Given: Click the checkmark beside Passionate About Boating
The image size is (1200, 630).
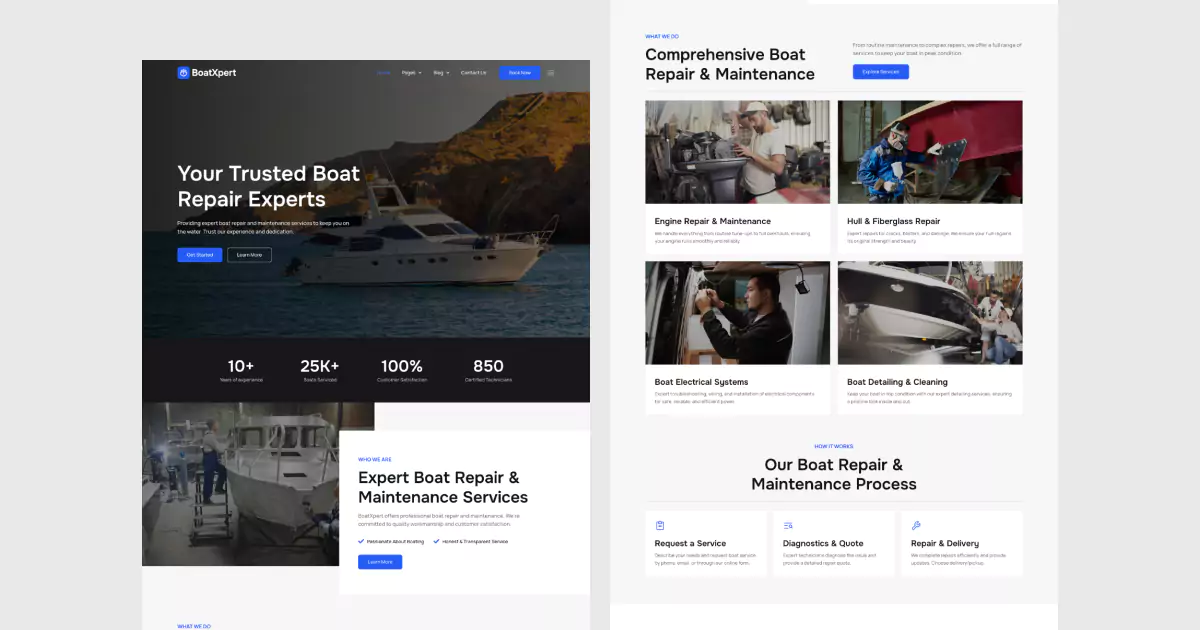Looking at the screenshot, I should coord(361,541).
